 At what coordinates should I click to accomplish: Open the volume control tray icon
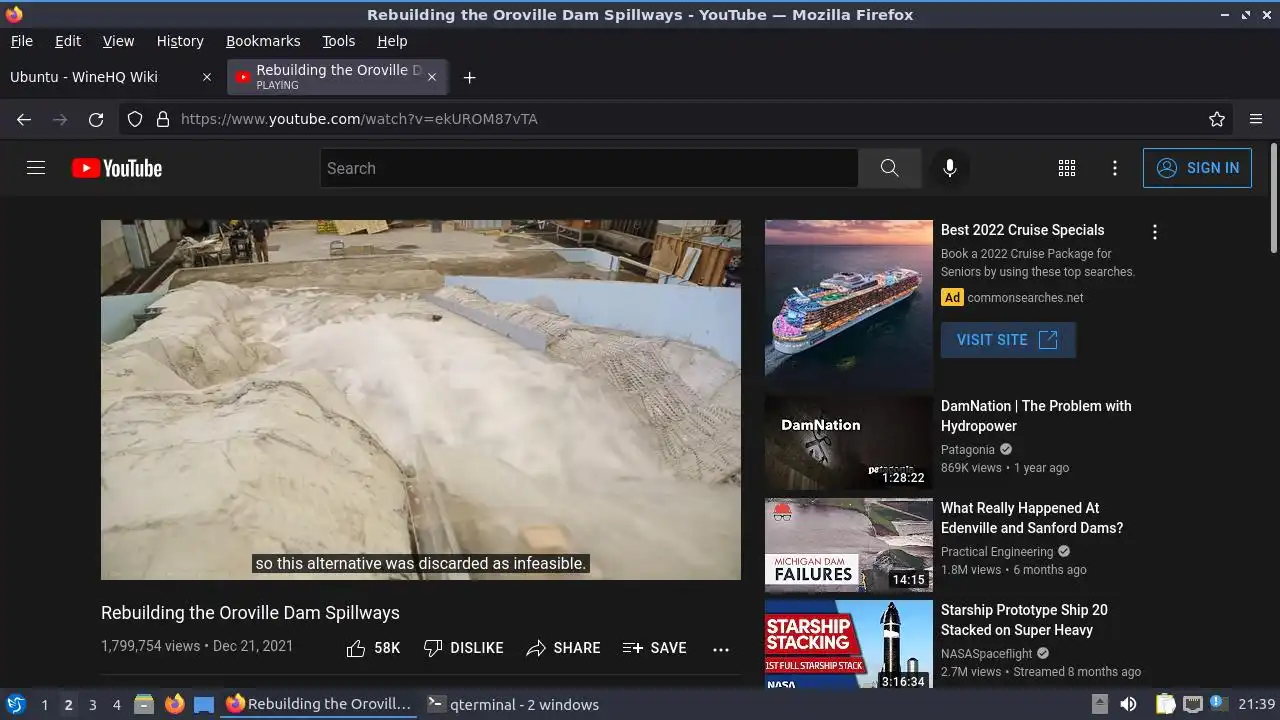pyautogui.click(x=1128, y=704)
